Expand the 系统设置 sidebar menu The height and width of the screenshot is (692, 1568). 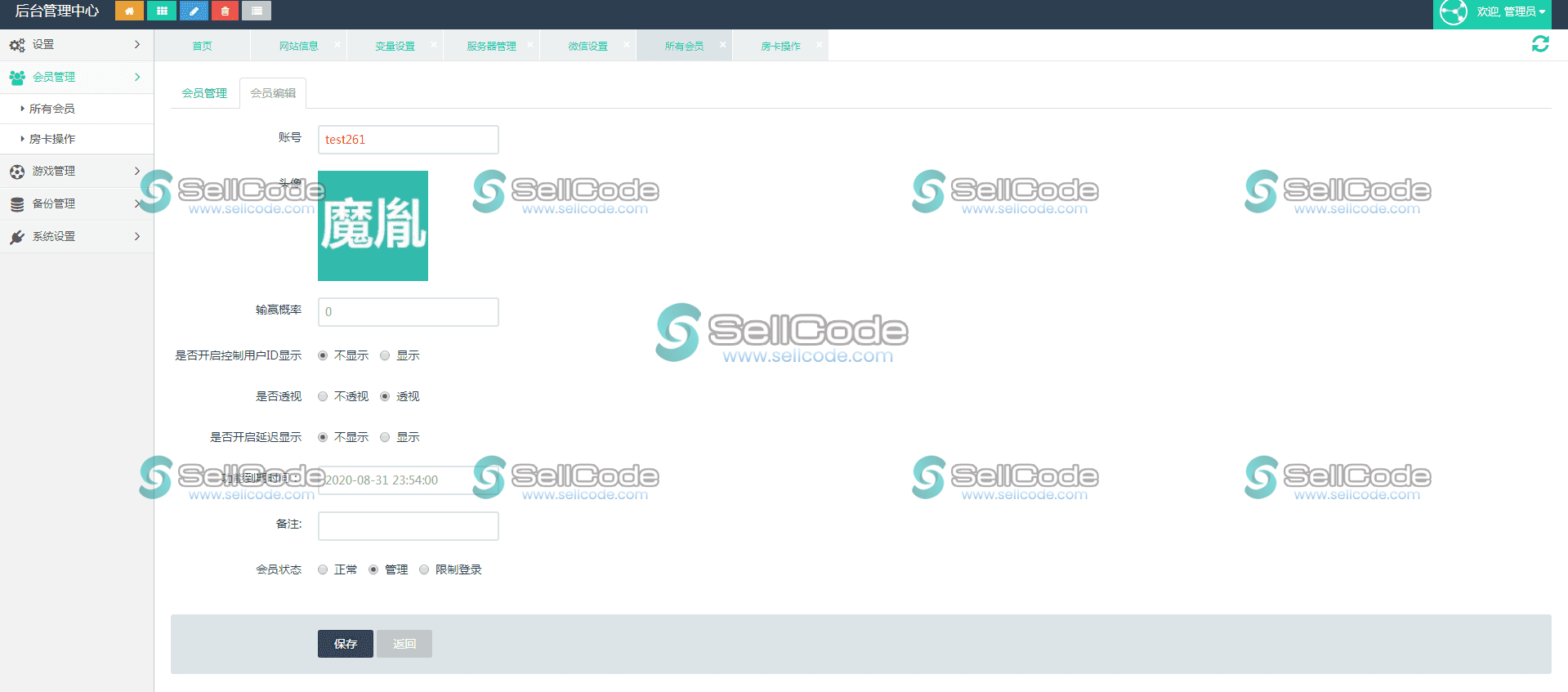[x=76, y=236]
